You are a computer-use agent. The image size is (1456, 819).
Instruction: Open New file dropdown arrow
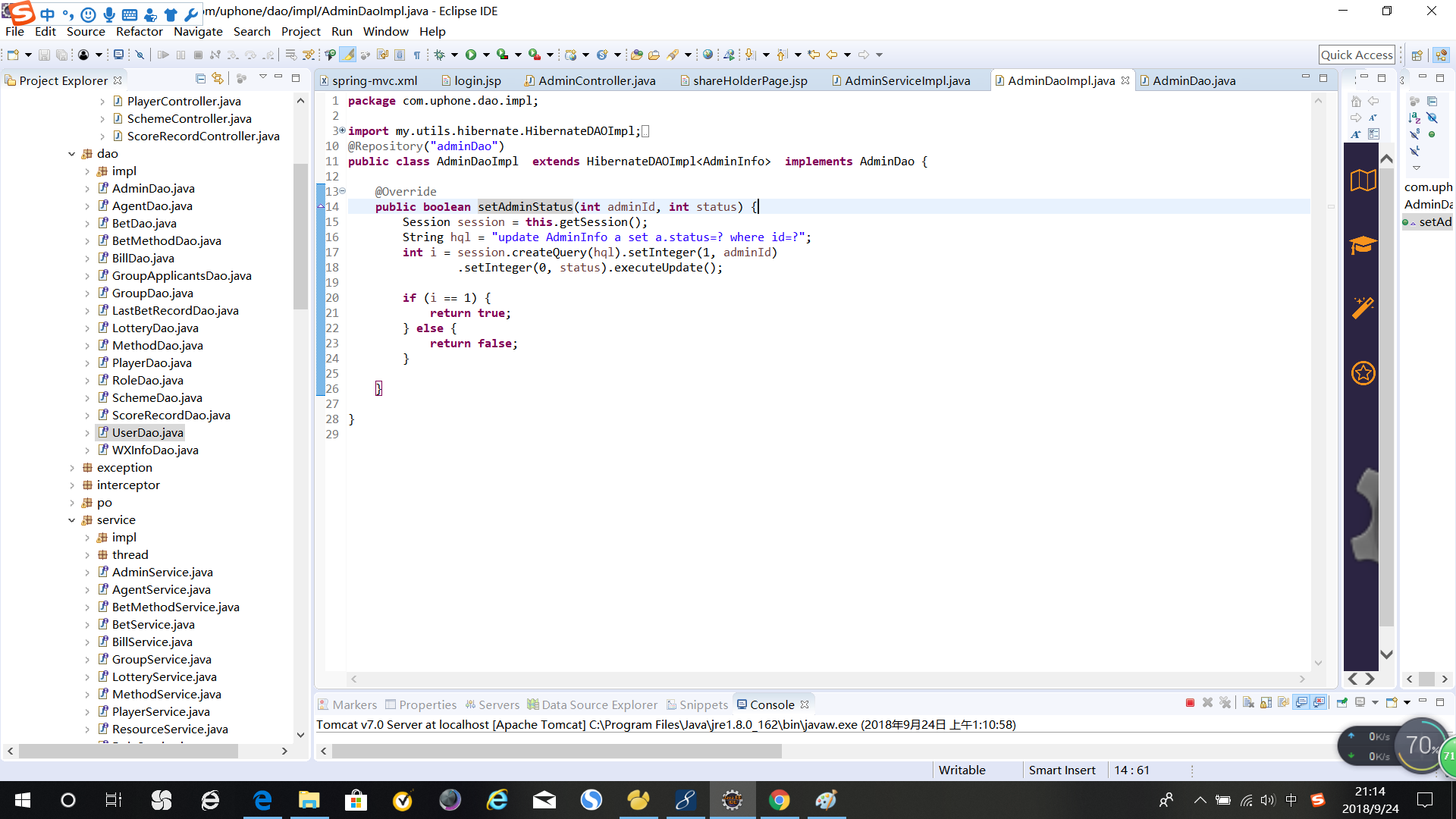(x=28, y=55)
